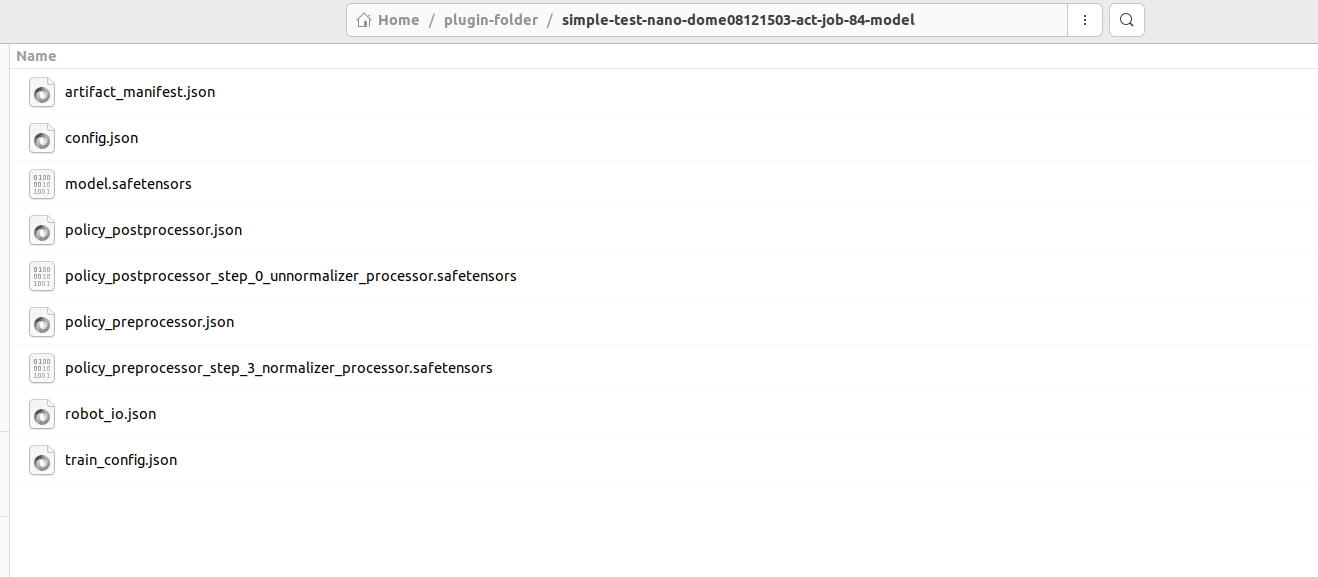Click the policy_postprocessor.json file icon

(42, 230)
